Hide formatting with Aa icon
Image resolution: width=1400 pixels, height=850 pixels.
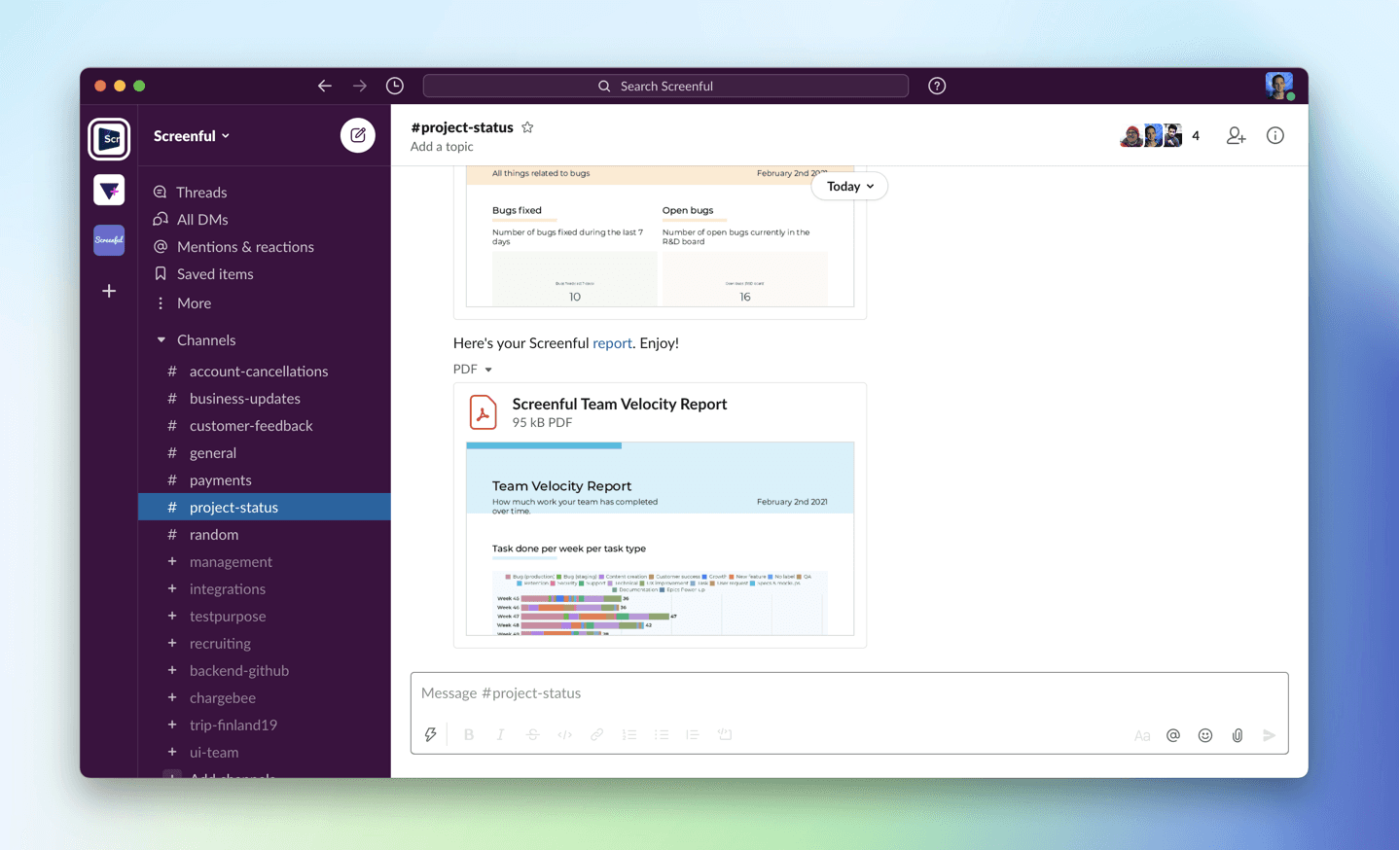1142,735
